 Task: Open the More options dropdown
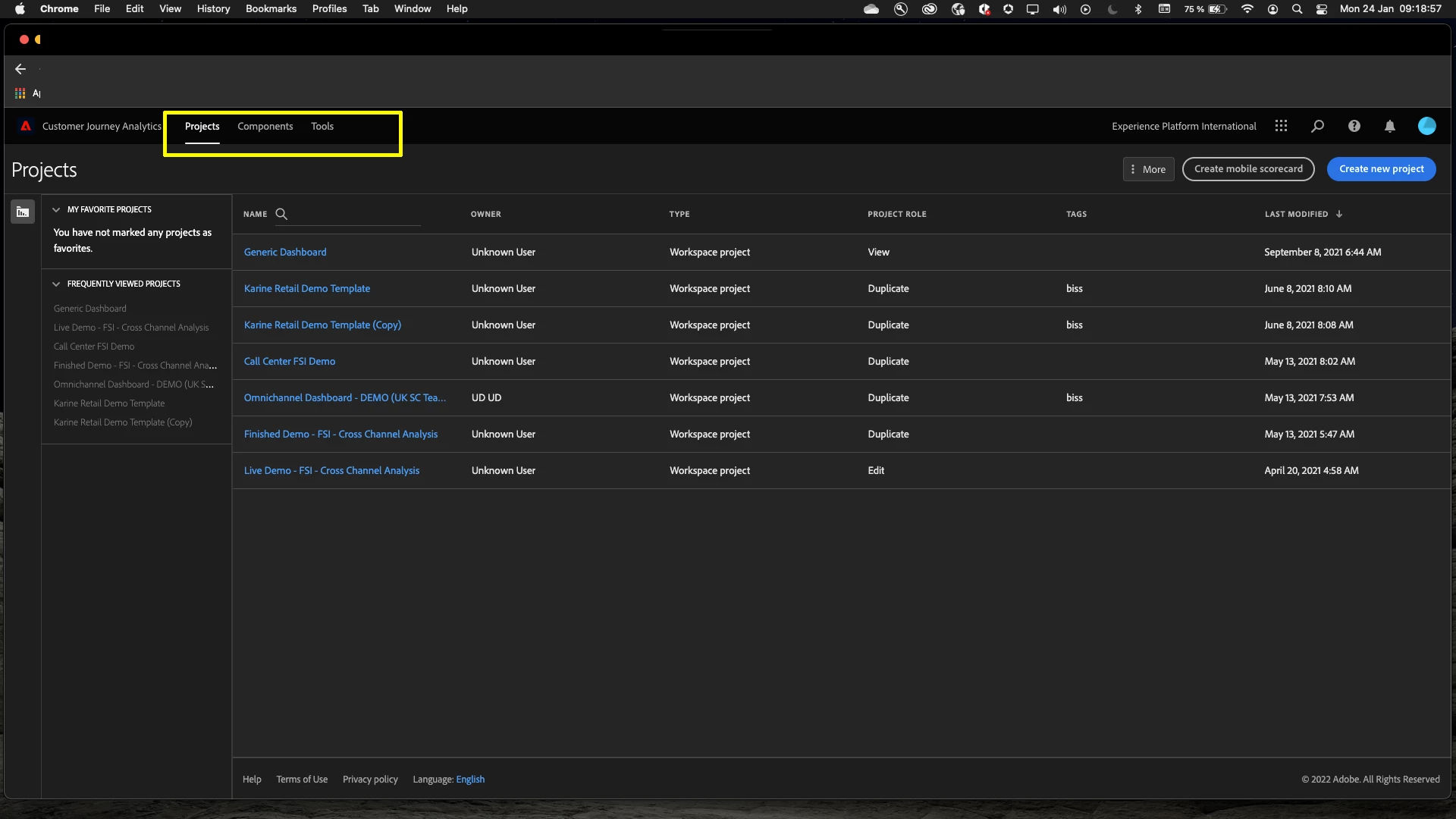(1148, 169)
